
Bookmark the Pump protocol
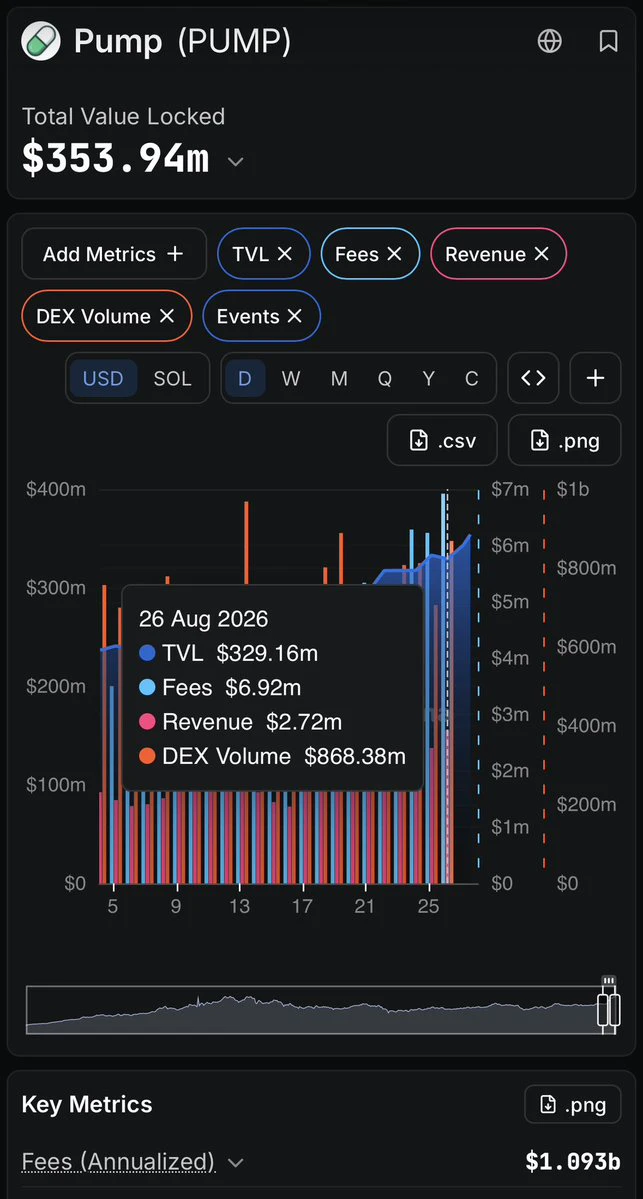[609, 41]
